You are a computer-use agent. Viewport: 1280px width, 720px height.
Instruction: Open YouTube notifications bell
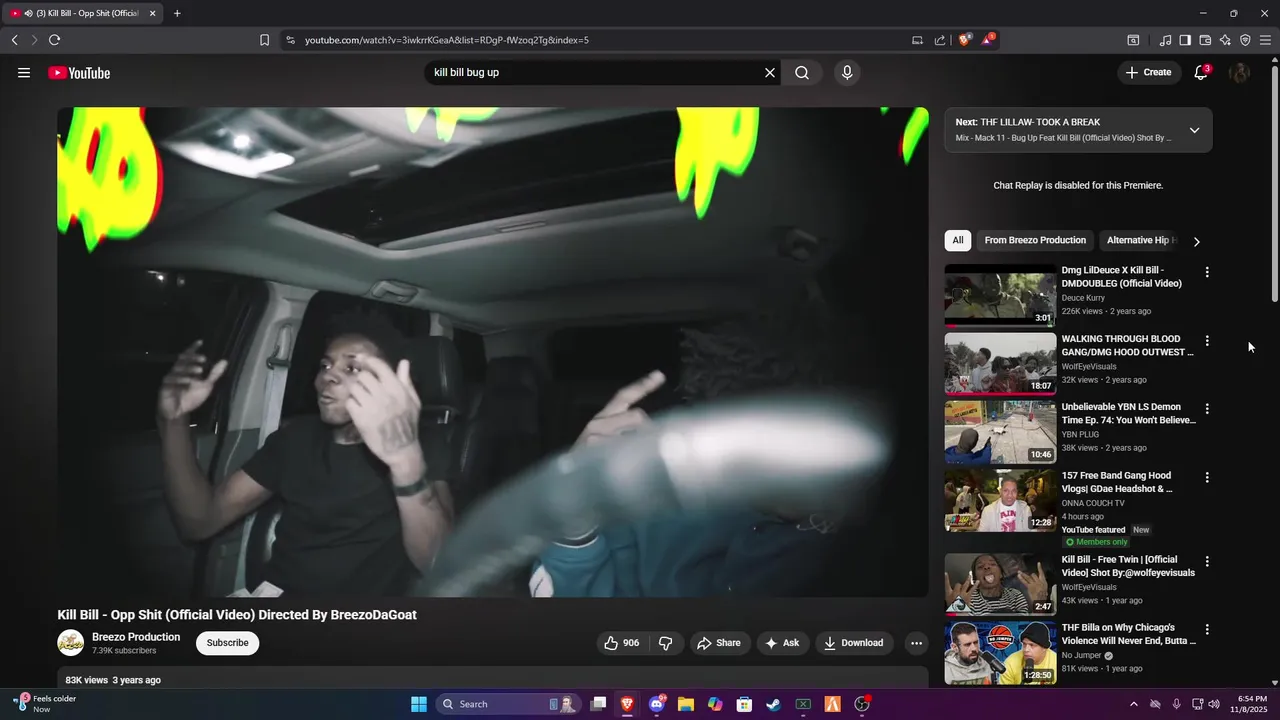1201,72
